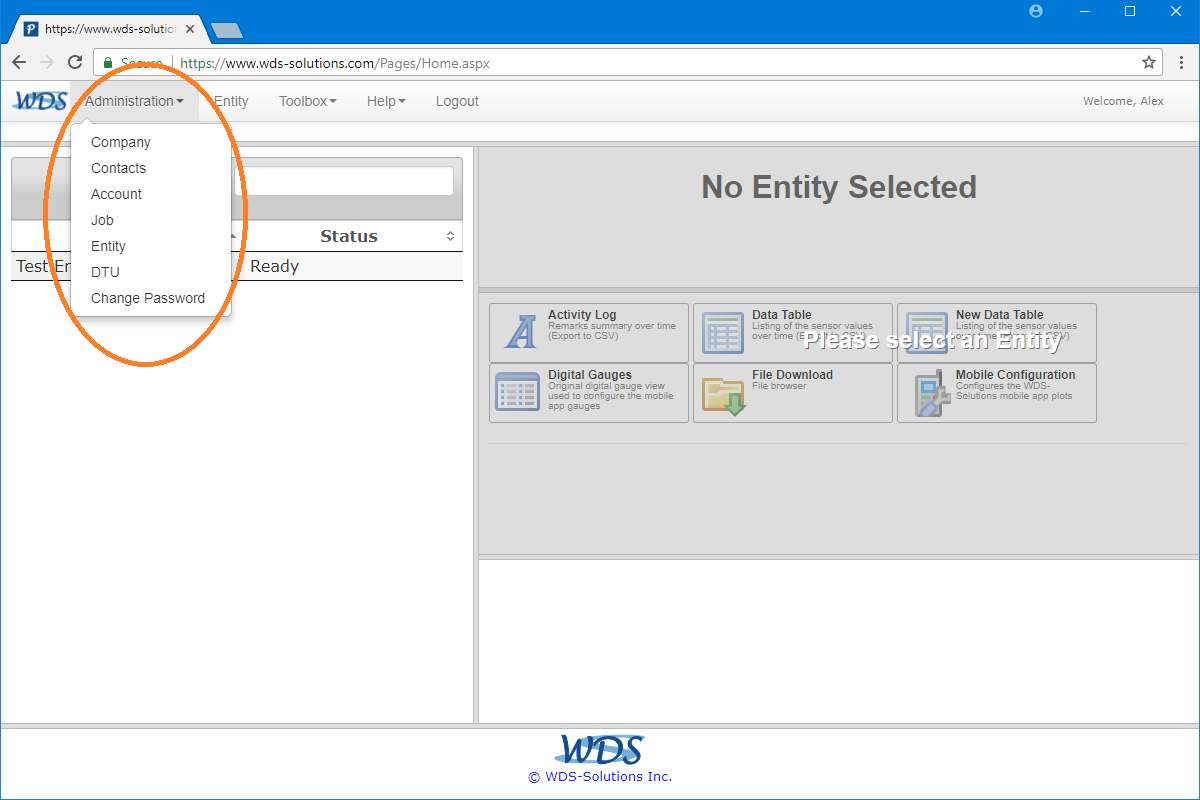This screenshot has width=1200, height=800.
Task: Open the Data Table icon
Action: click(722, 332)
